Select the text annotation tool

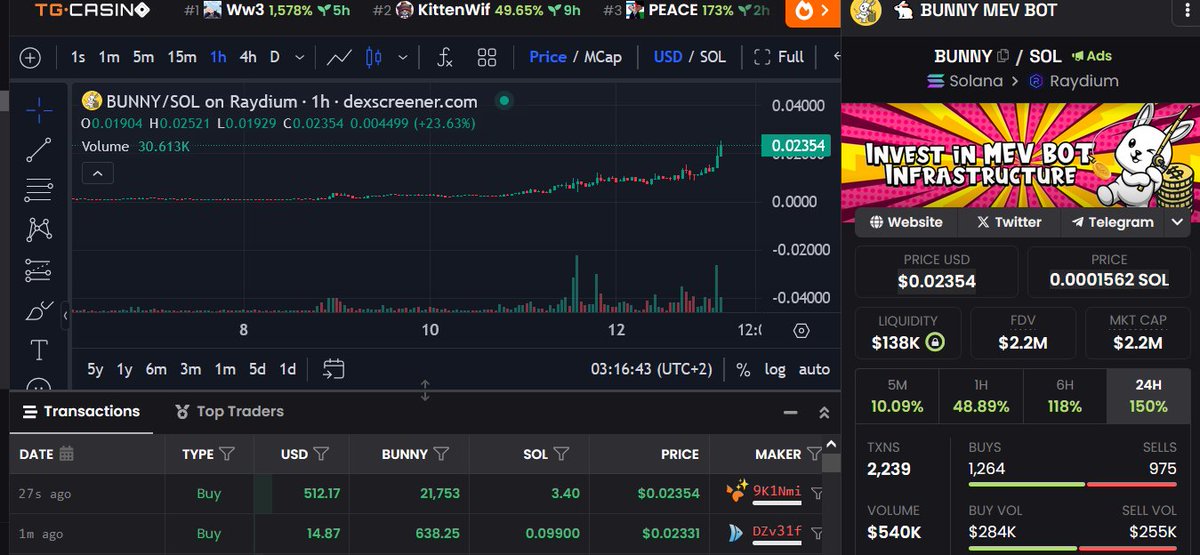(38, 350)
